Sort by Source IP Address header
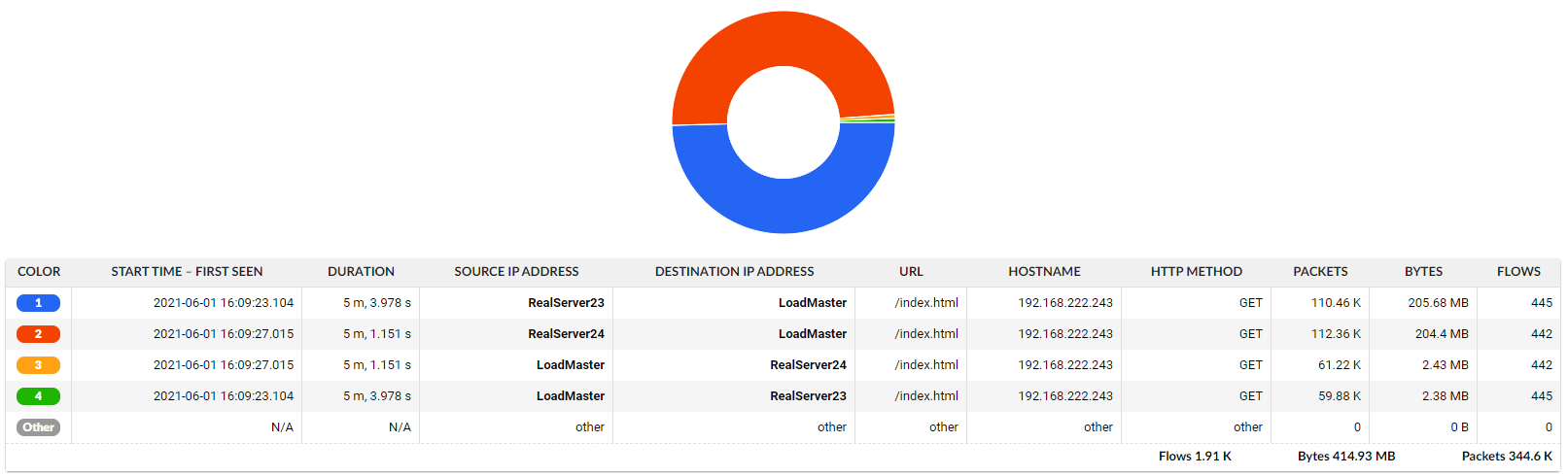 pyautogui.click(x=516, y=272)
